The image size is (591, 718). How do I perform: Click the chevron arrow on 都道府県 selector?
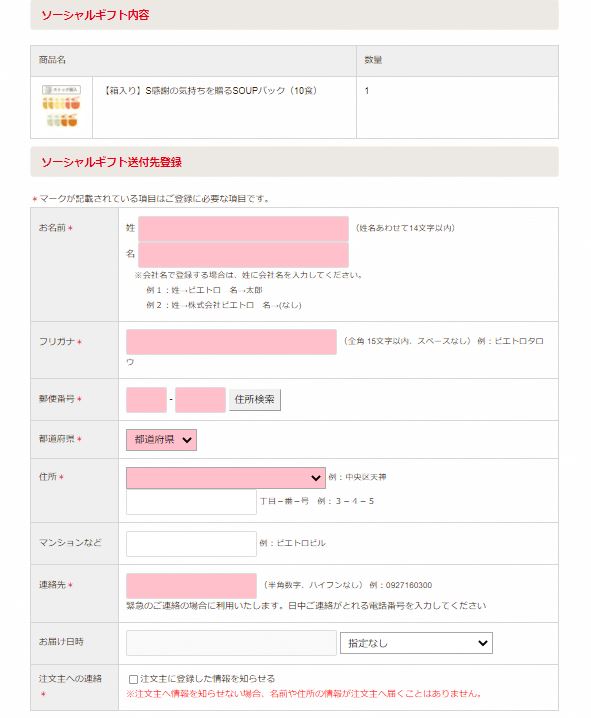187,440
